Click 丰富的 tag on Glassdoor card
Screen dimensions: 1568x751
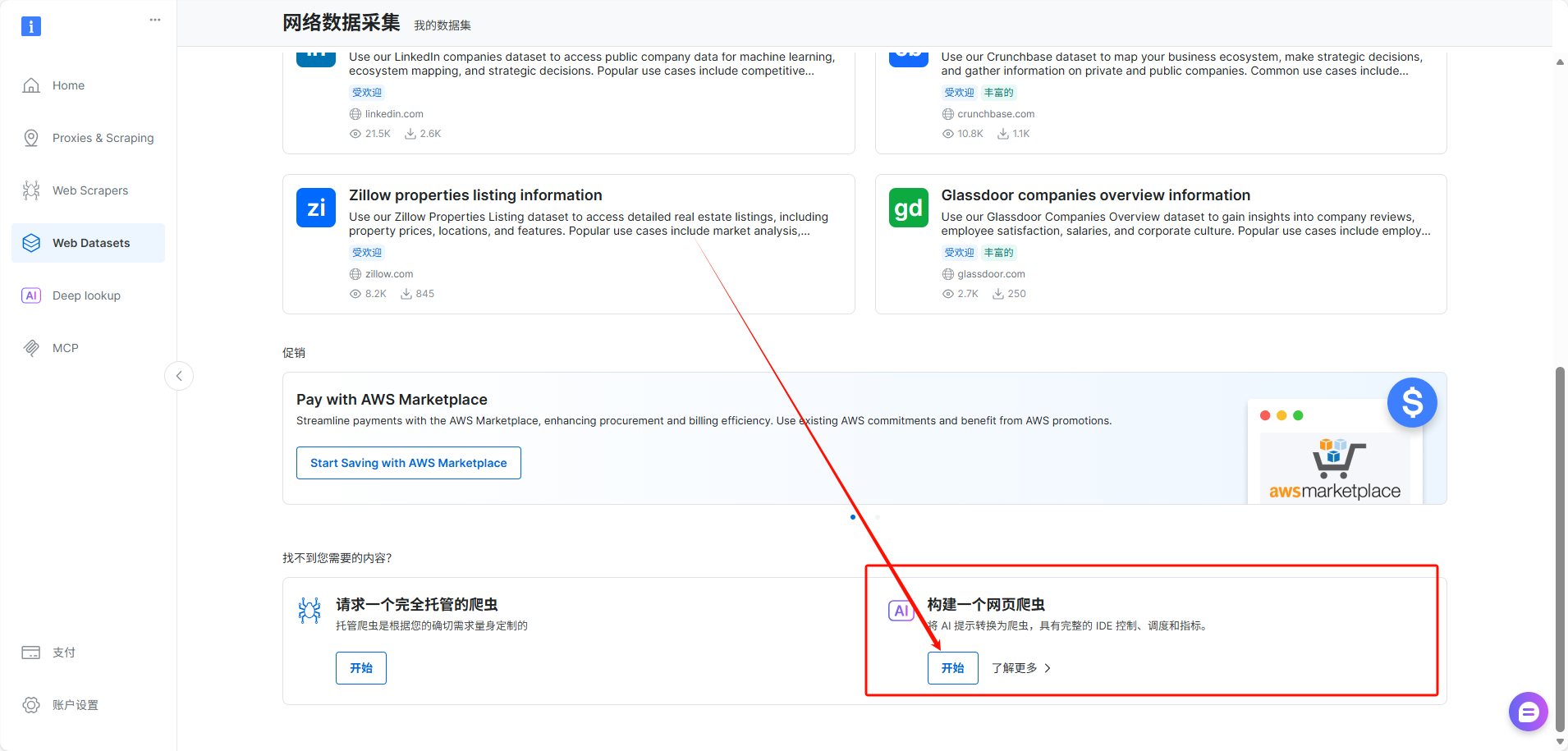[999, 253]
